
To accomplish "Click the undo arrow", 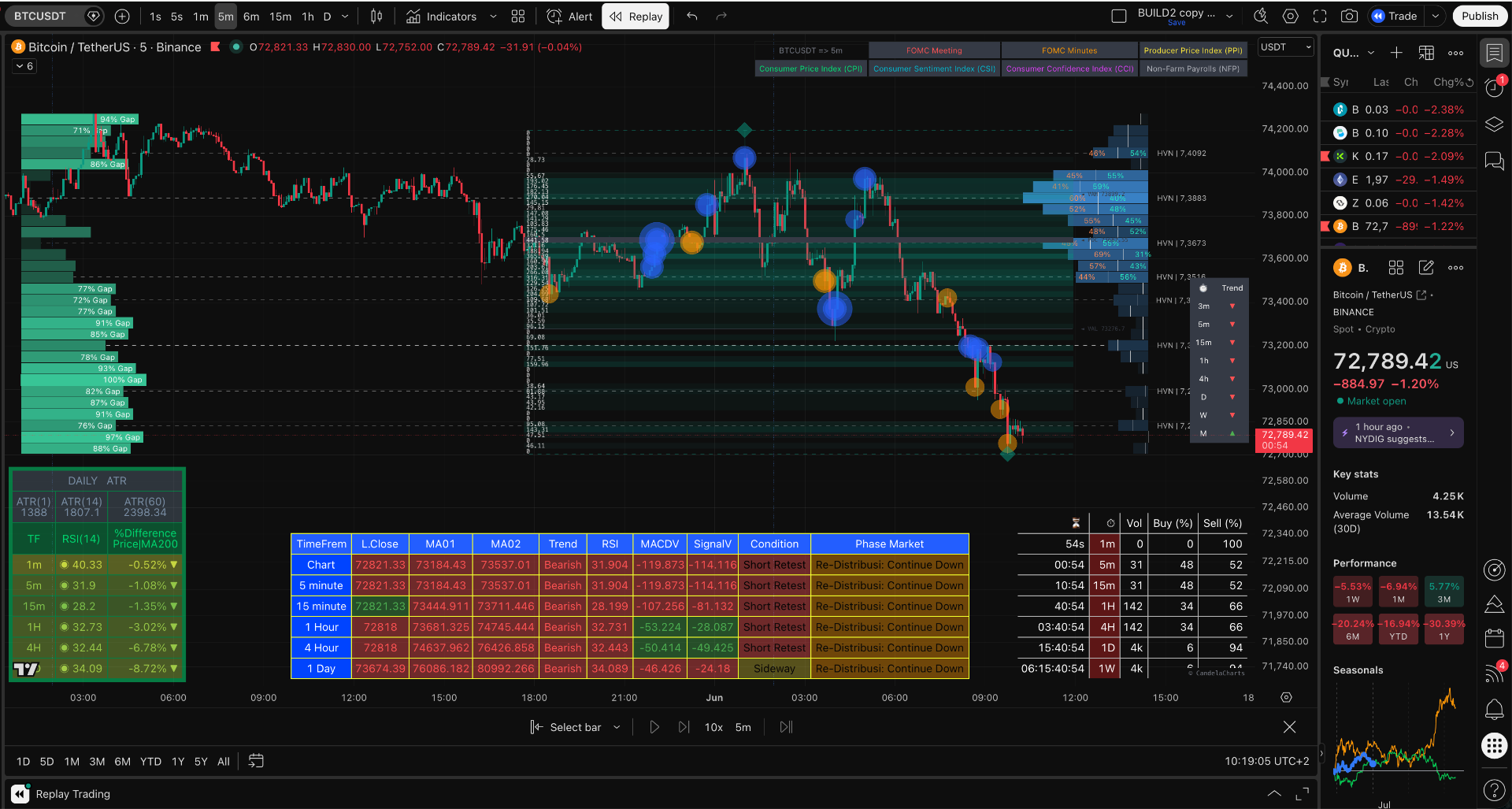I will pos(692,16).
